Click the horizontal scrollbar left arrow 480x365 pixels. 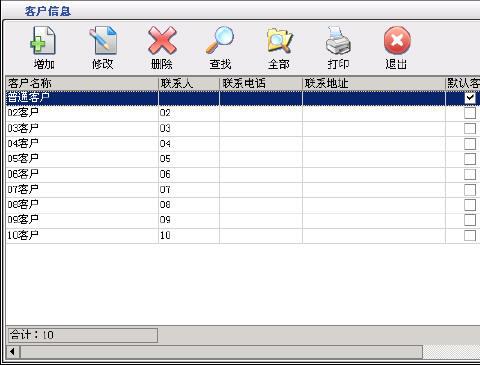coord(13,352)
